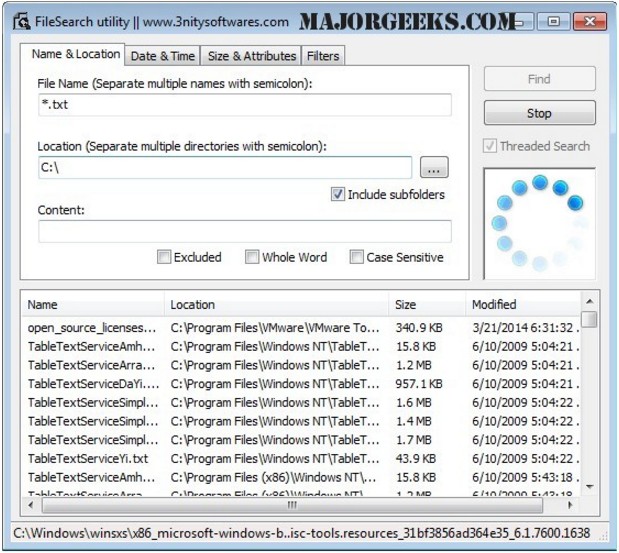
Task: Select the TableTextServiceDaYi result row
Action: pyautogui.click(x=302, y=384)
